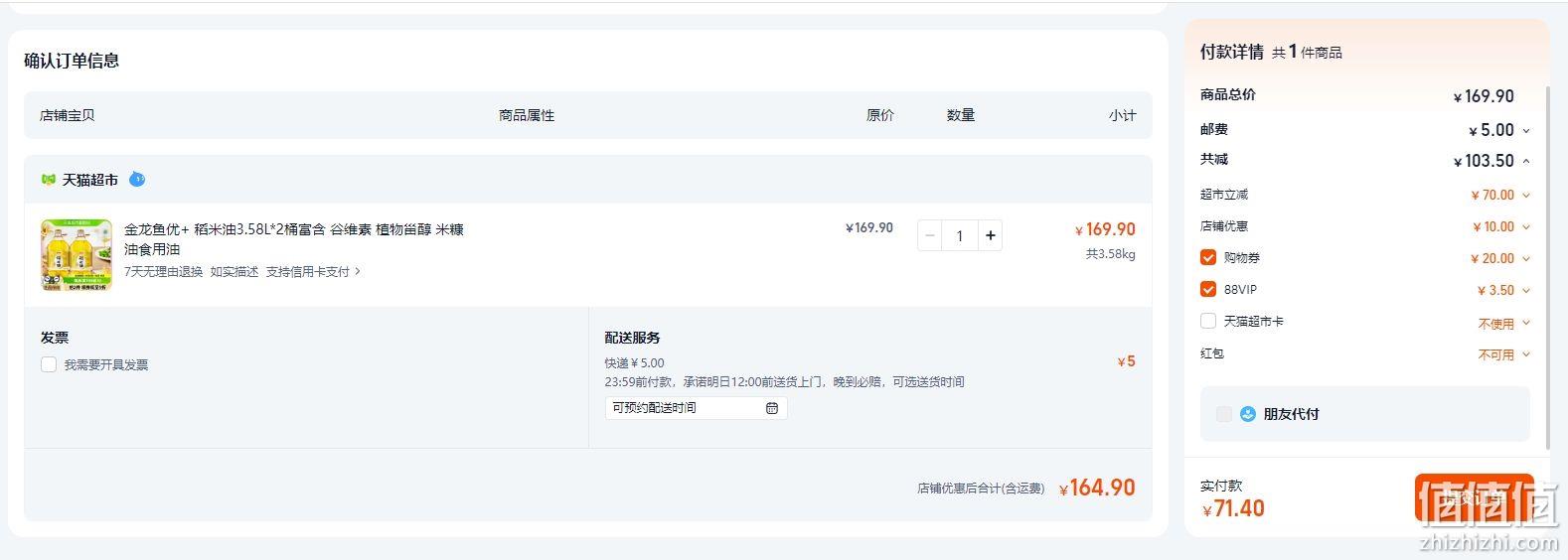
Task: Uncheck the 购物券 checkbox
Action: tap(1208, 257)
